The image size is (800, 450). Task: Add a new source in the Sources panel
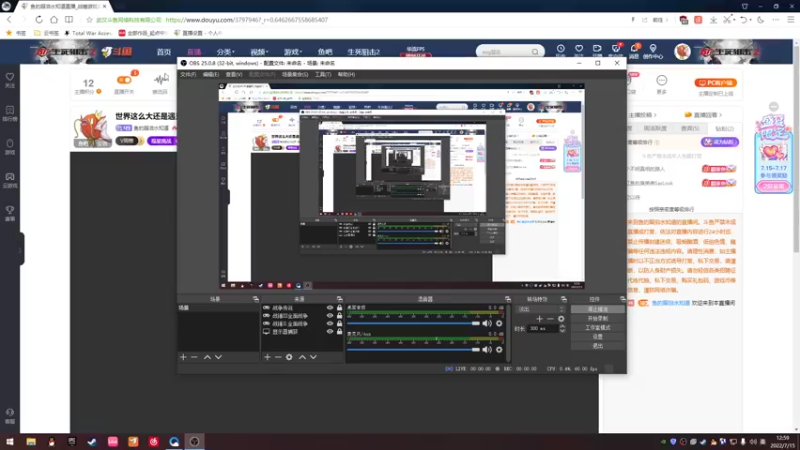[x=267, y=357]
